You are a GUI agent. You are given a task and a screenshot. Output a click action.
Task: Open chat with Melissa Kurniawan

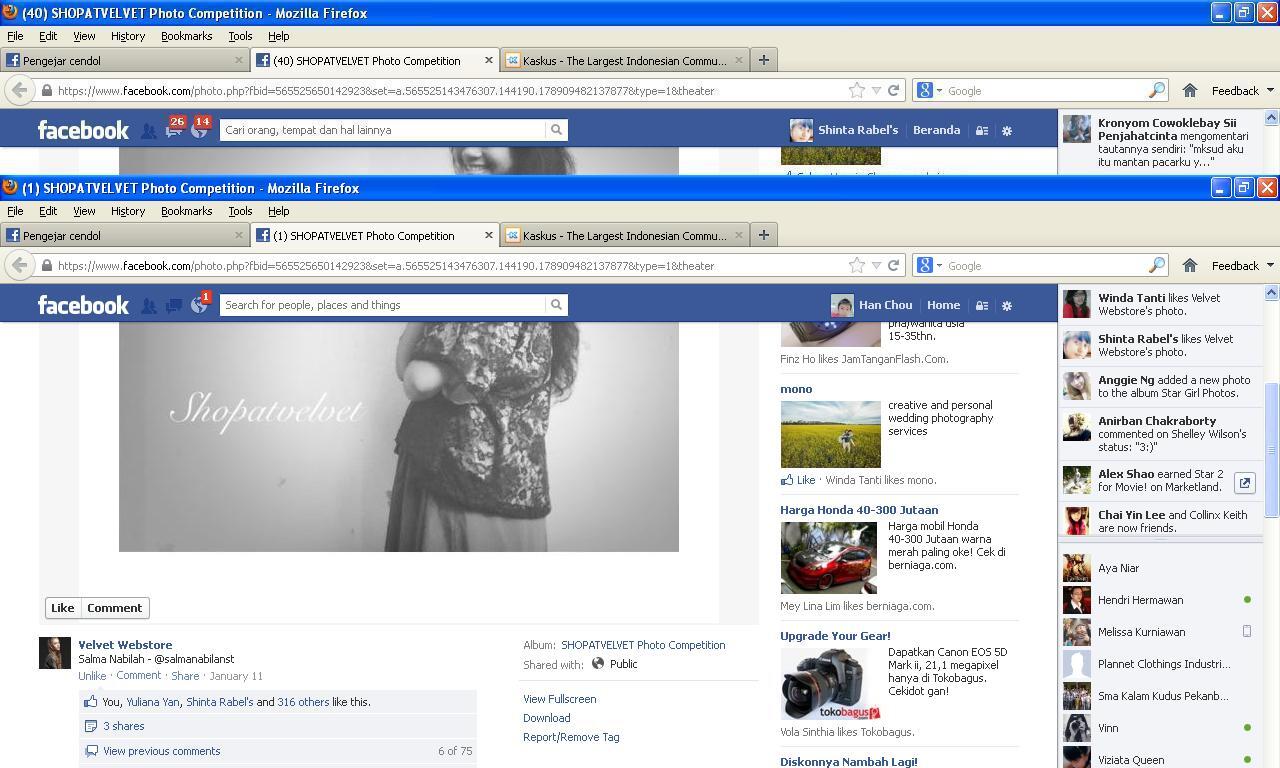[1158, 632]
